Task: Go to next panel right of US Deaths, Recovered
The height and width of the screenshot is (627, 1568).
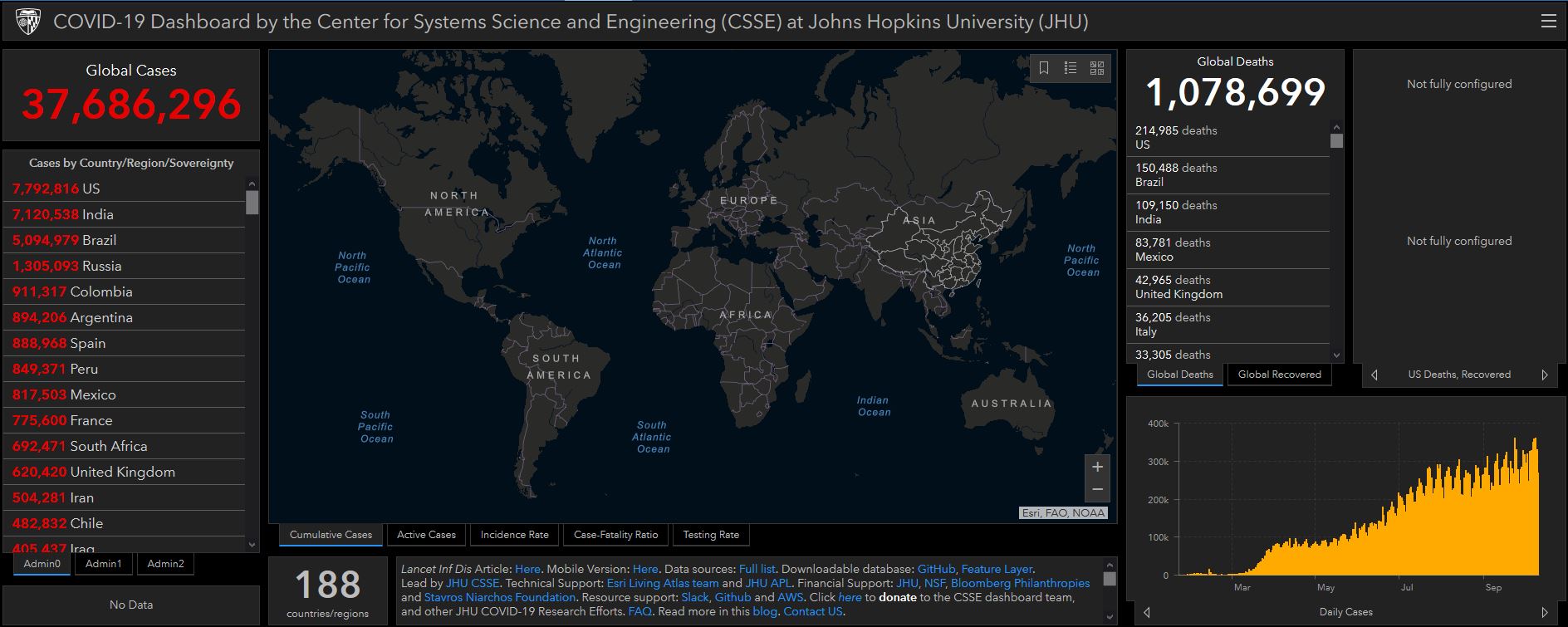Action: 1545,375
